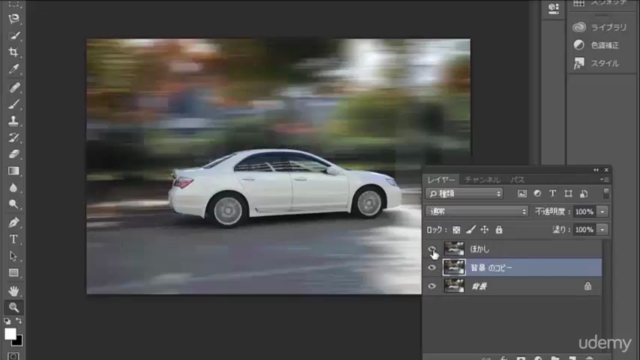Select the Clone Stamp tool
The image size is (640, 360).
coord(13,121)
